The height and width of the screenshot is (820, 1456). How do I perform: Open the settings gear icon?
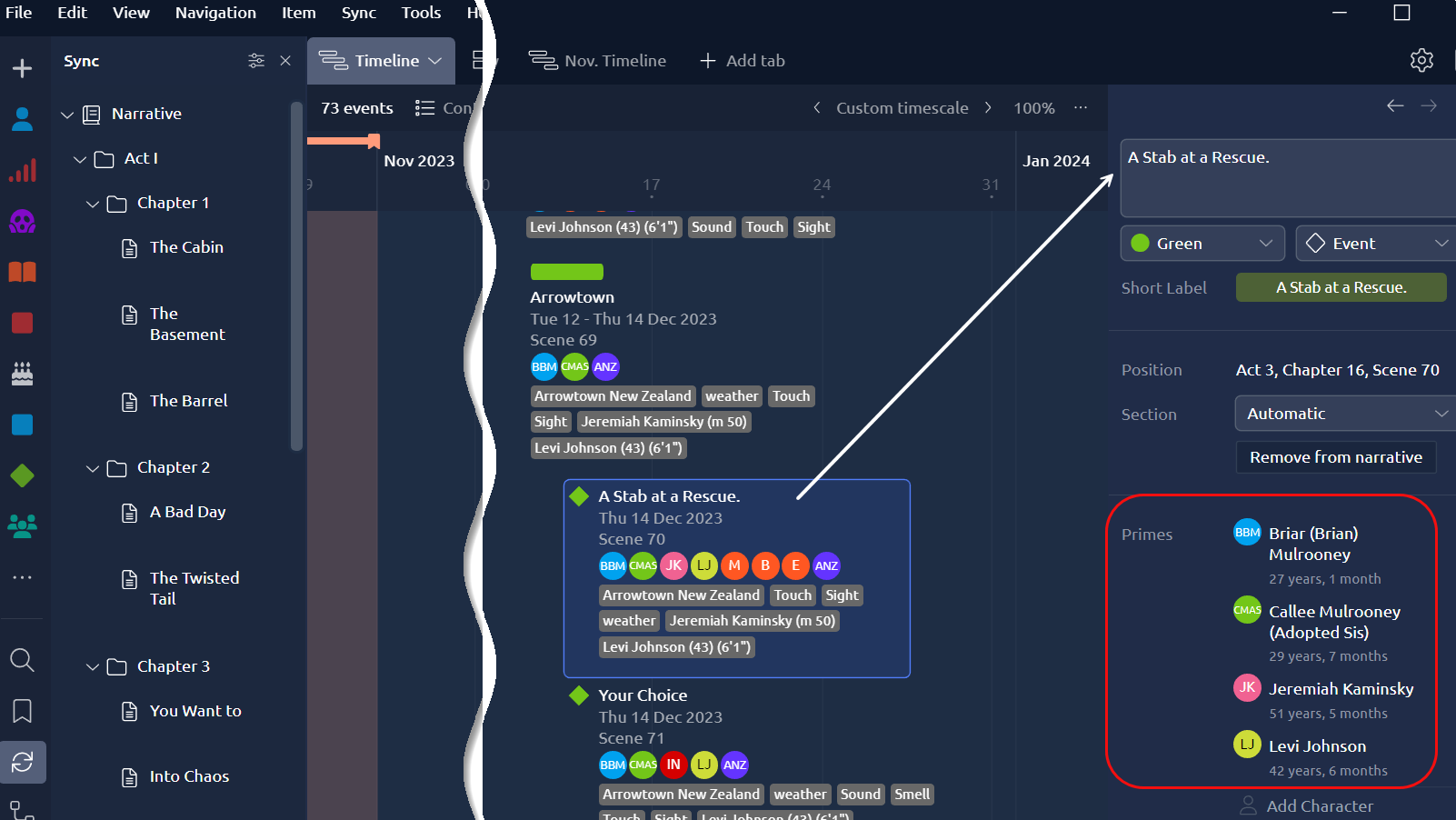coord(1421,61)
